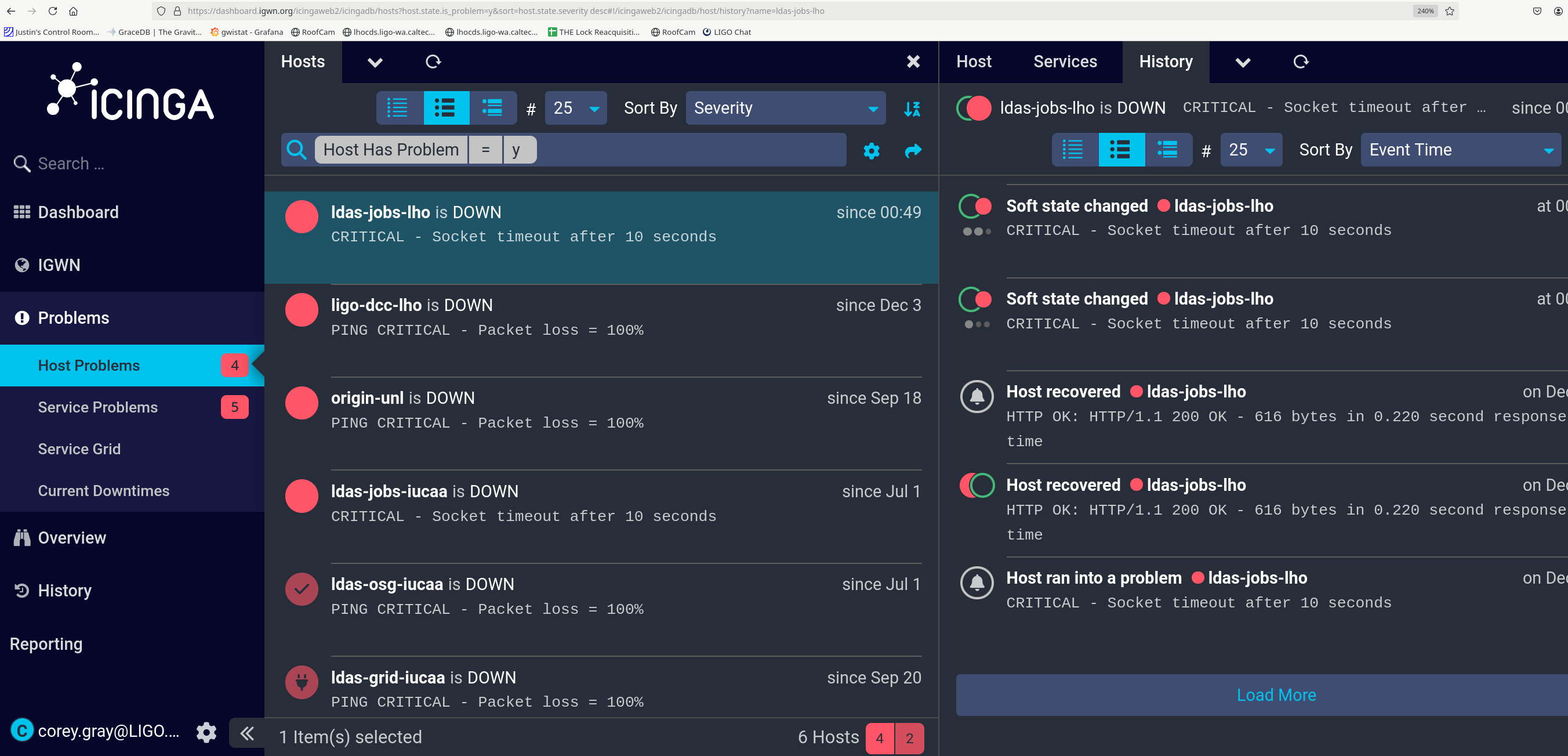The image size is (1568, 756).
Task: Click bell icon on Host ran into problem
Action: click(977, 582)
